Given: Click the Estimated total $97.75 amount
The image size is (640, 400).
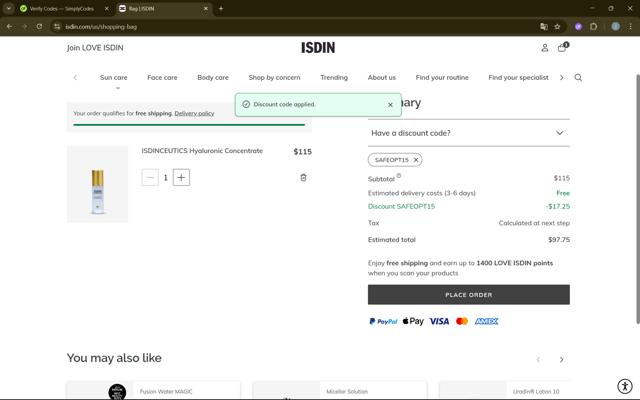Looking at the screenshot, I should click(x=559, y=240).
